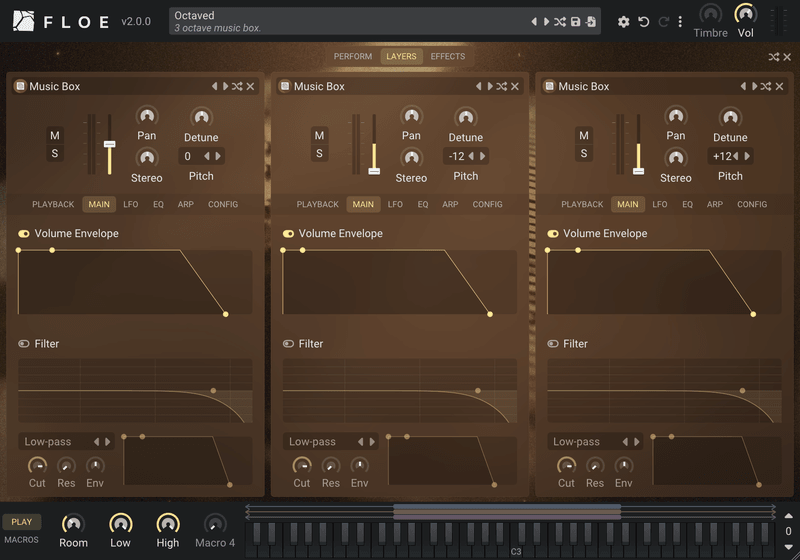
Task: Open the save-preset-as file icon
Action: 591,21
